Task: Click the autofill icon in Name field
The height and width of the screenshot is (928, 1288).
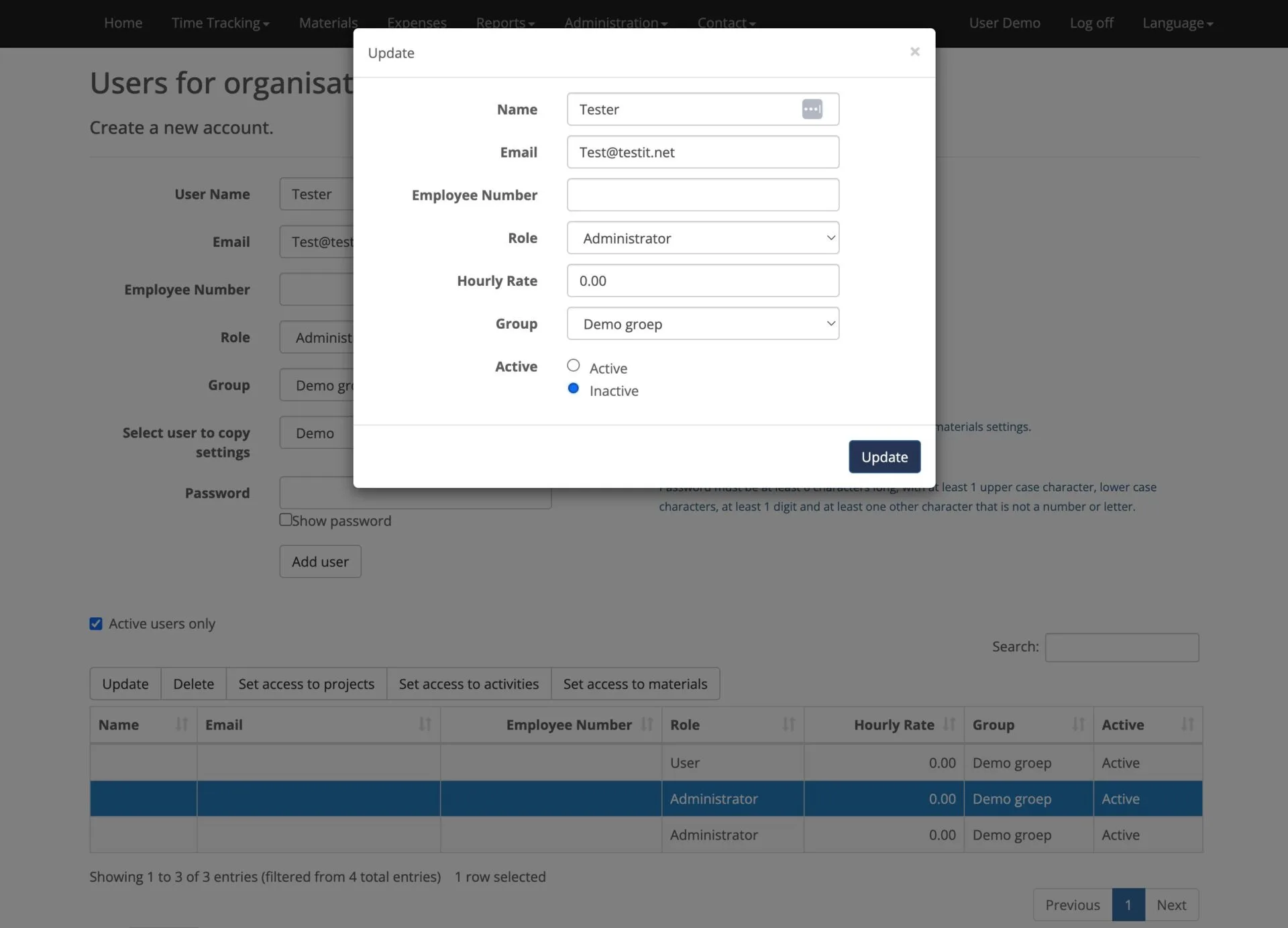Action: [x=812, y=109]
